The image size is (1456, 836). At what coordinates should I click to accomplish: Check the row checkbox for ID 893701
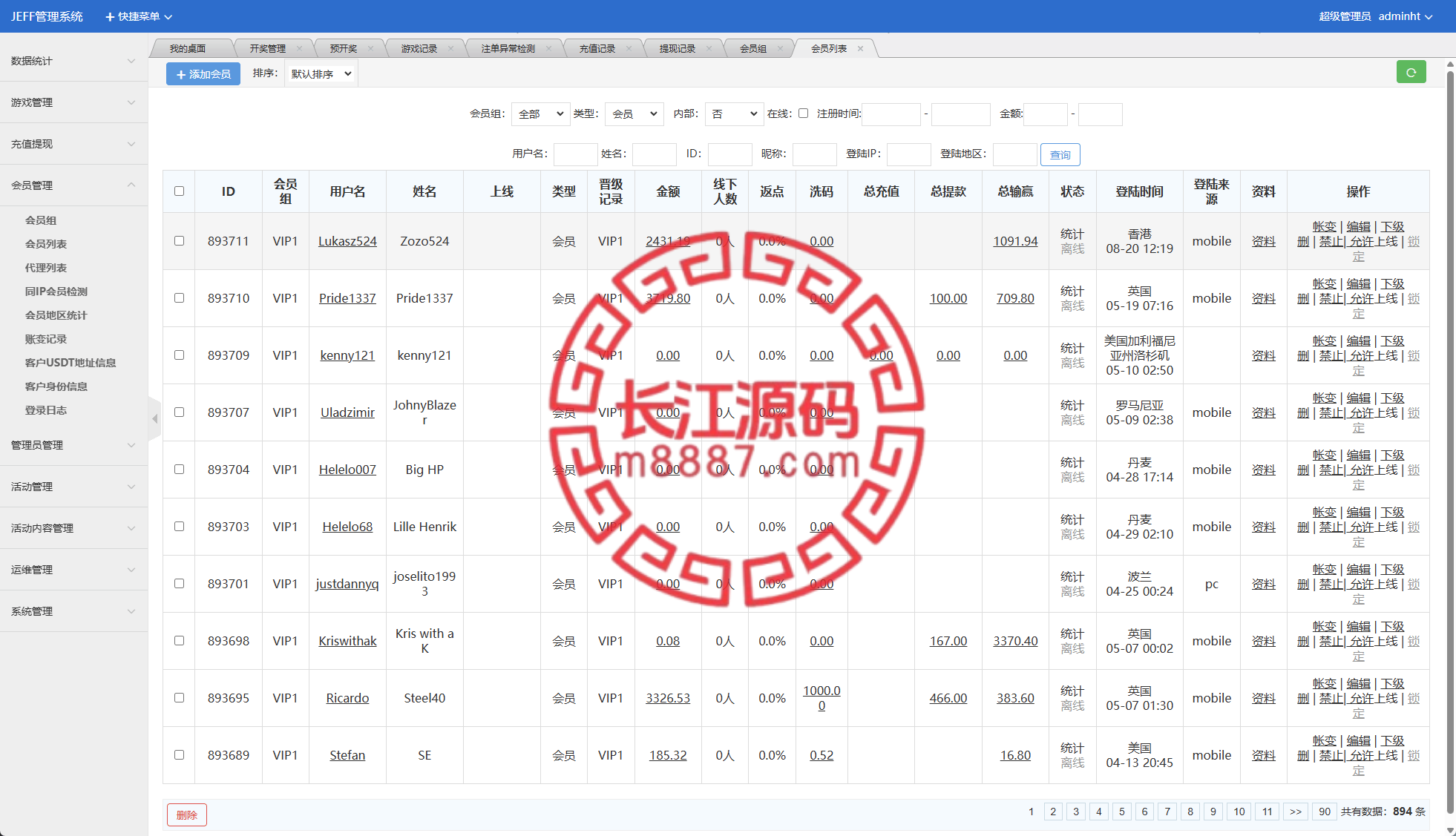tap(179, 583)
